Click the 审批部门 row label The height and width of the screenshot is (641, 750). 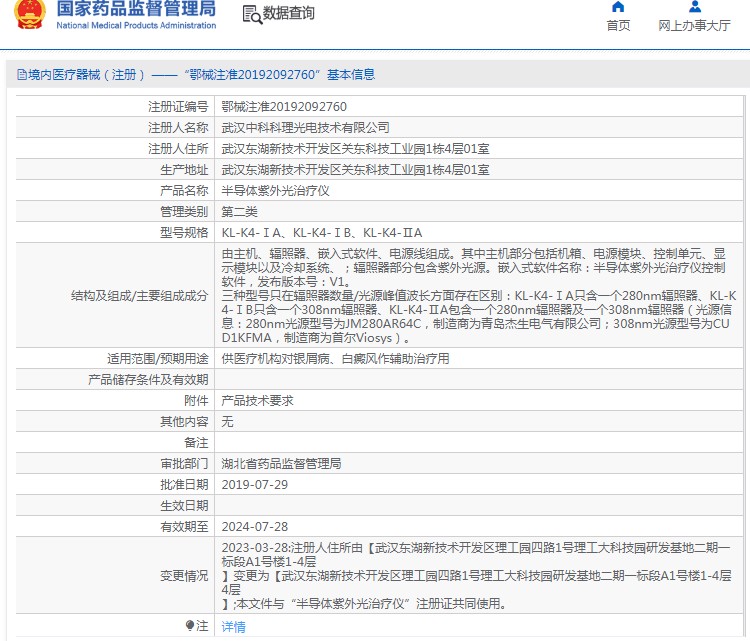pyautogui.click(x=184, y=464)
